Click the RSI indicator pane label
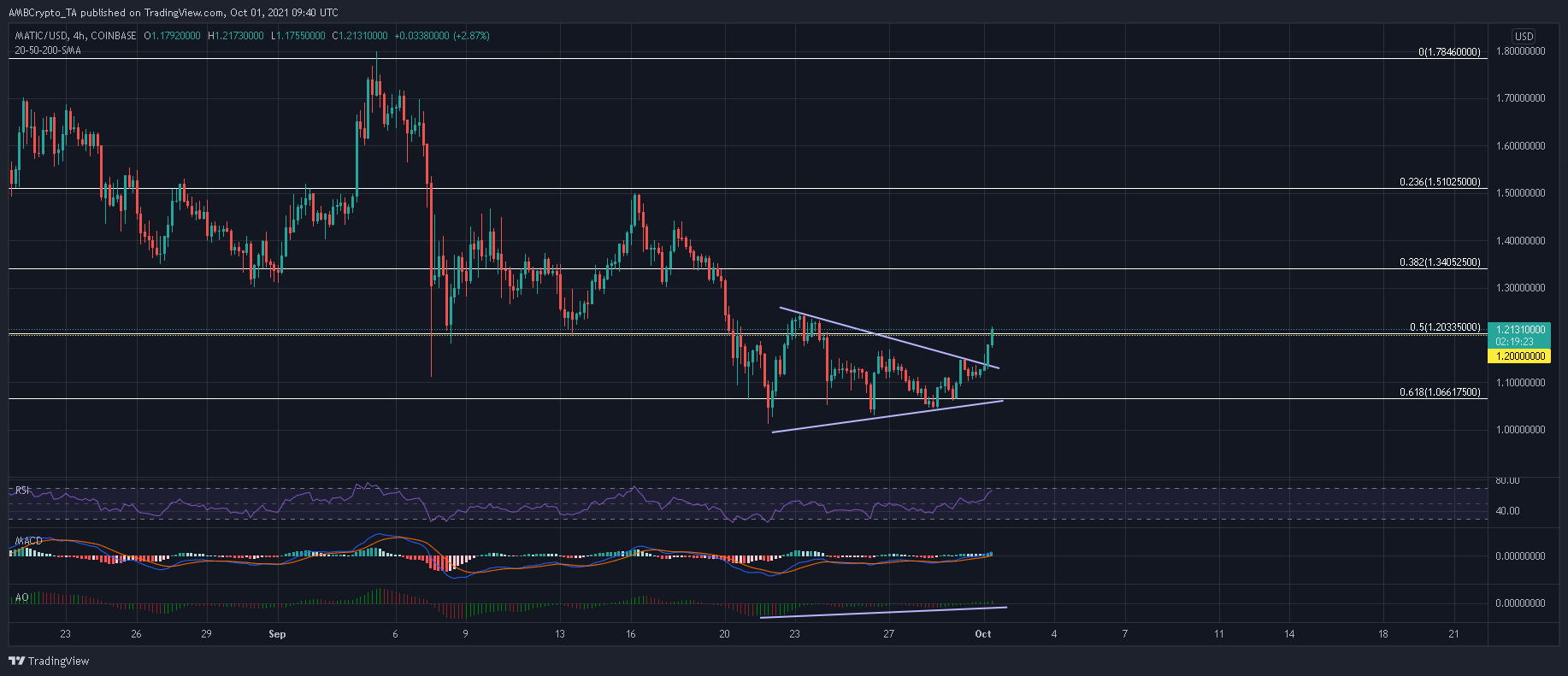This screenshot has width=1568, height=676. pos(23,491)
